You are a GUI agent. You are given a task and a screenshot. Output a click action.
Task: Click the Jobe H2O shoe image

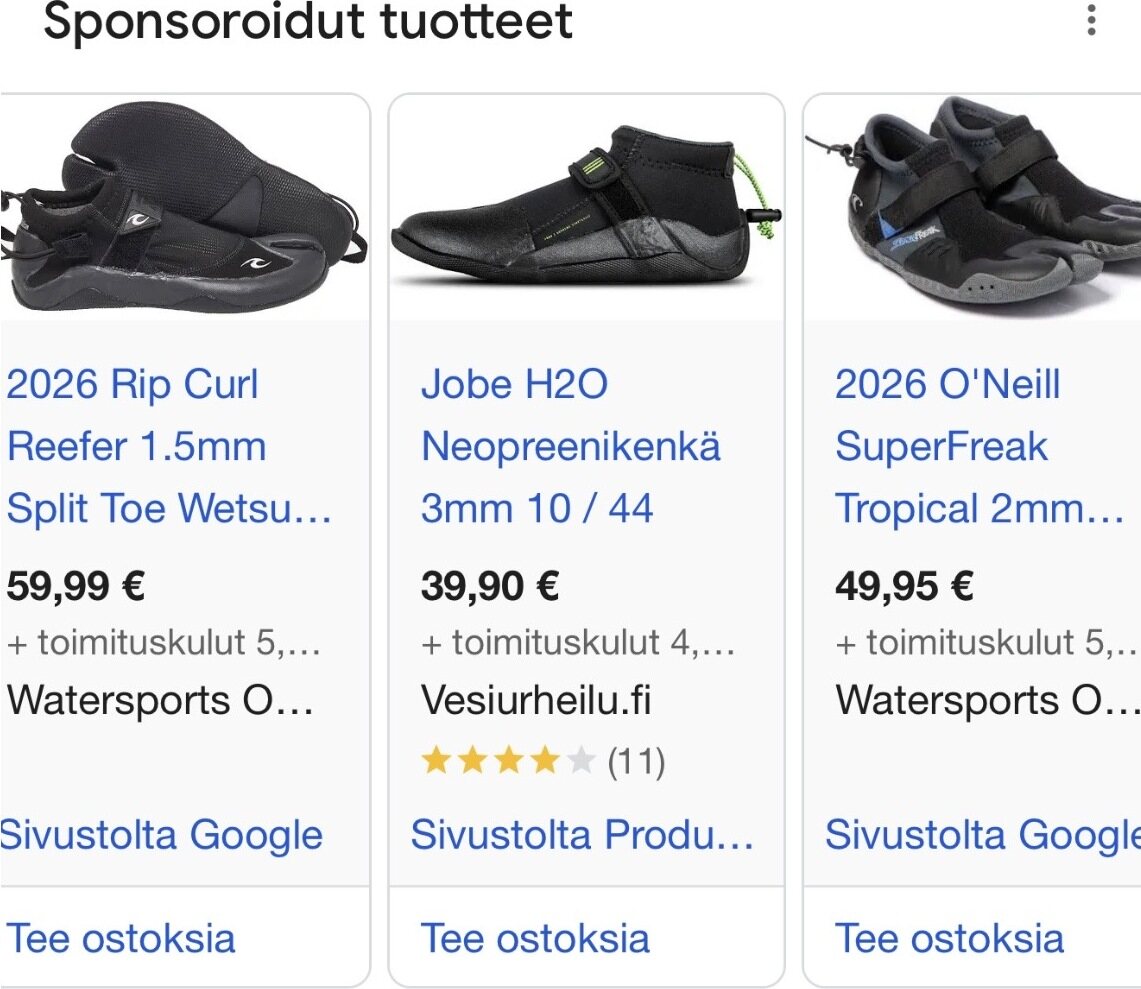tap(586, 208)
